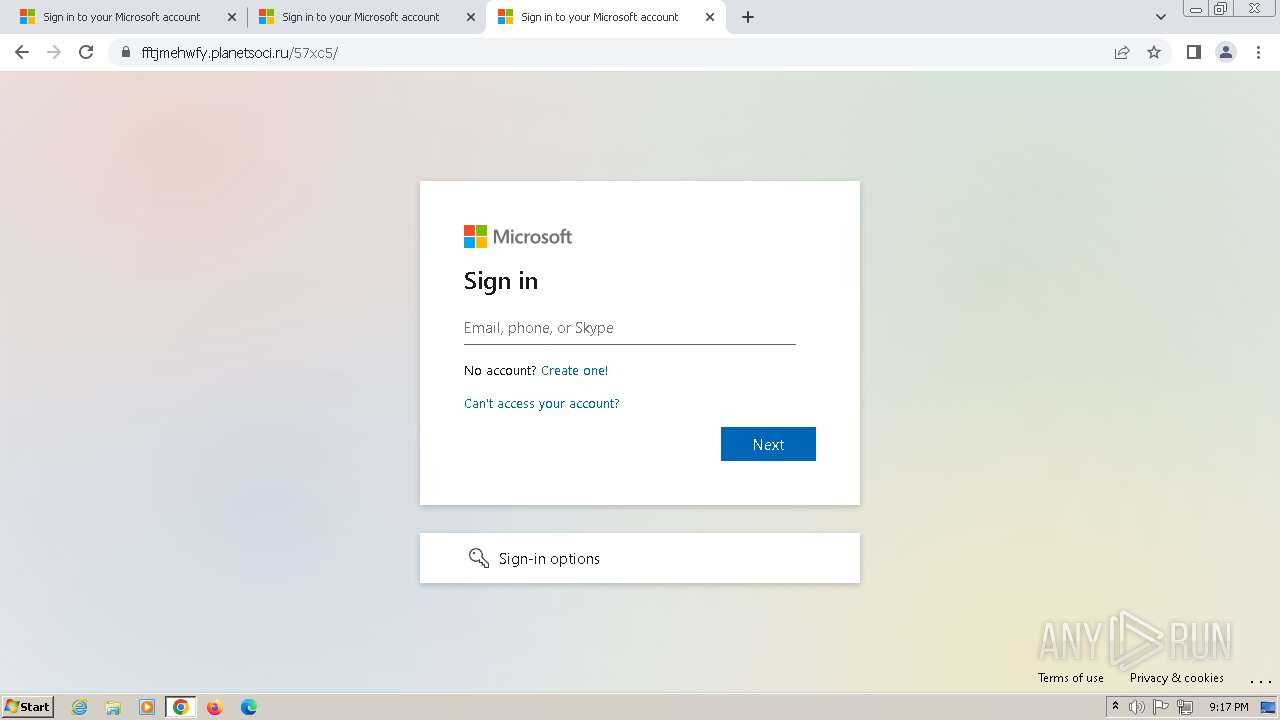The width and height of the screenshot is (1280, 720).
Task: Open a new tab with the plus button
Action: (x=748, y=17)
